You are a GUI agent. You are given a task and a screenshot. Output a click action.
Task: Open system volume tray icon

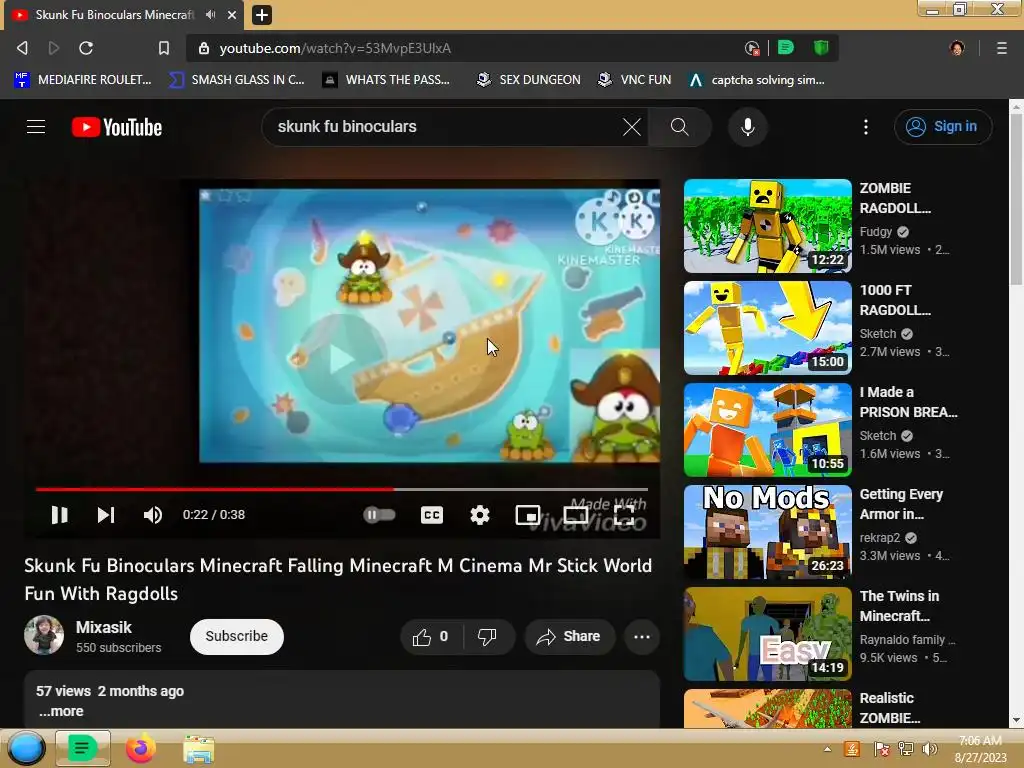pyautogui.click(x=929, y=749)
